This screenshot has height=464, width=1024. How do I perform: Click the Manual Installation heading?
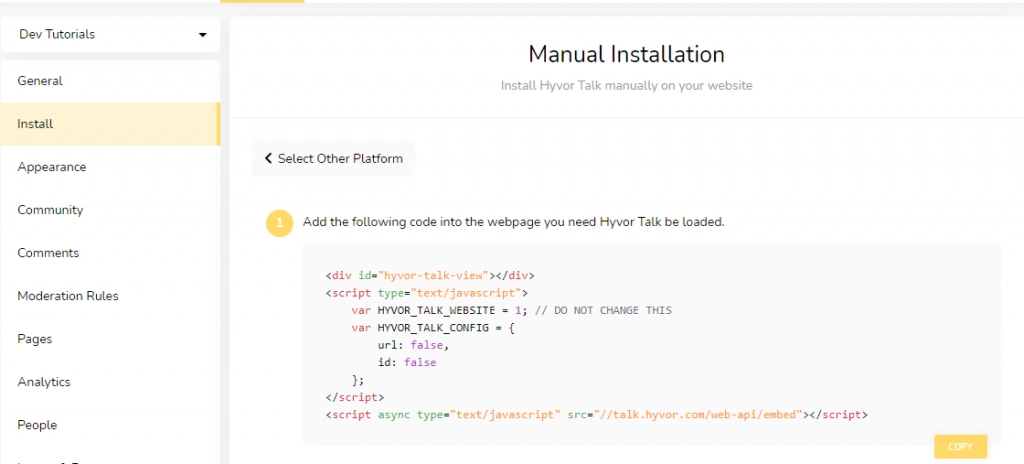[626, 54]
